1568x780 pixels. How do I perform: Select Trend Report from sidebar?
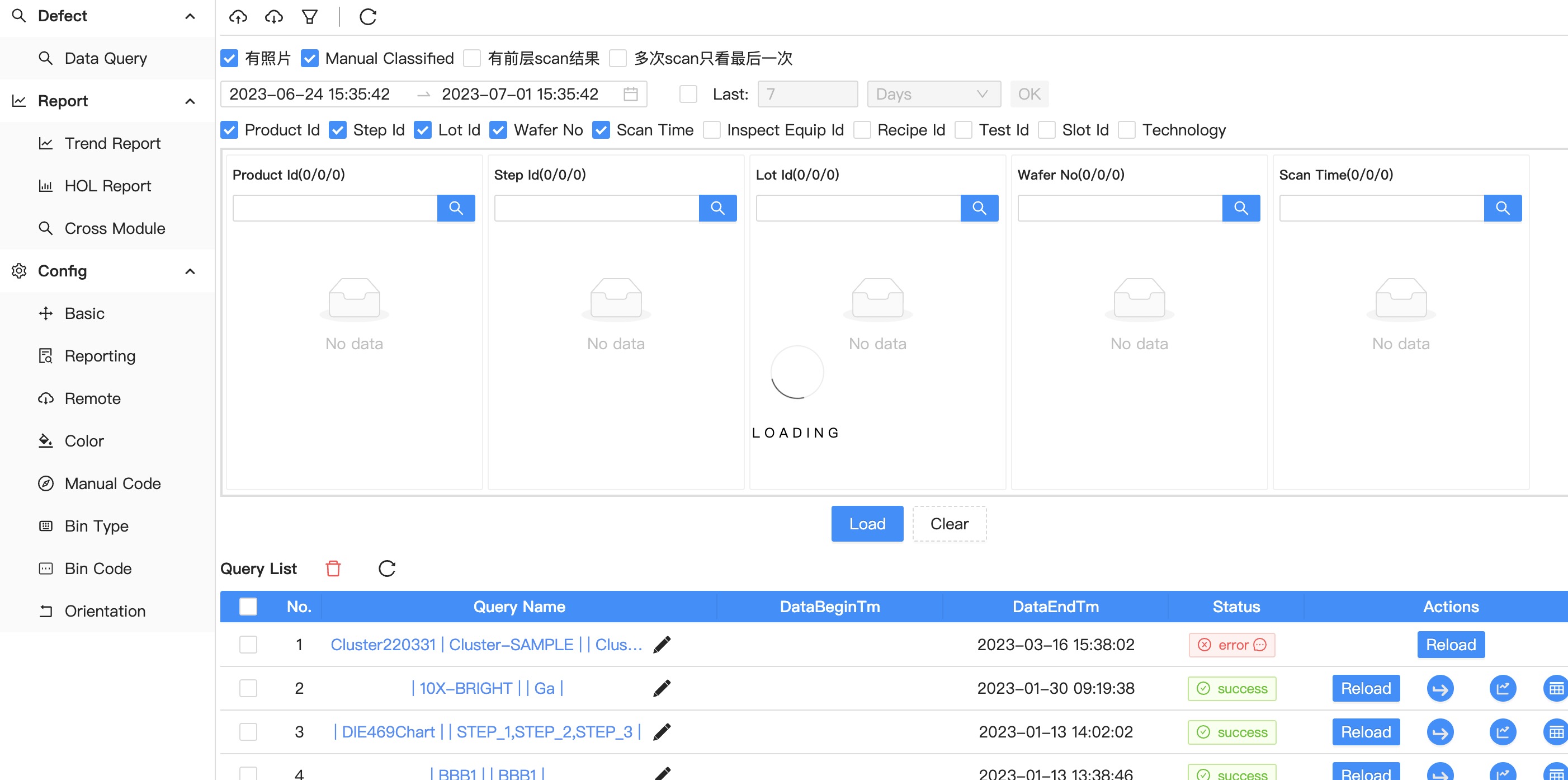pyautogui.click(x=112, y=143)
